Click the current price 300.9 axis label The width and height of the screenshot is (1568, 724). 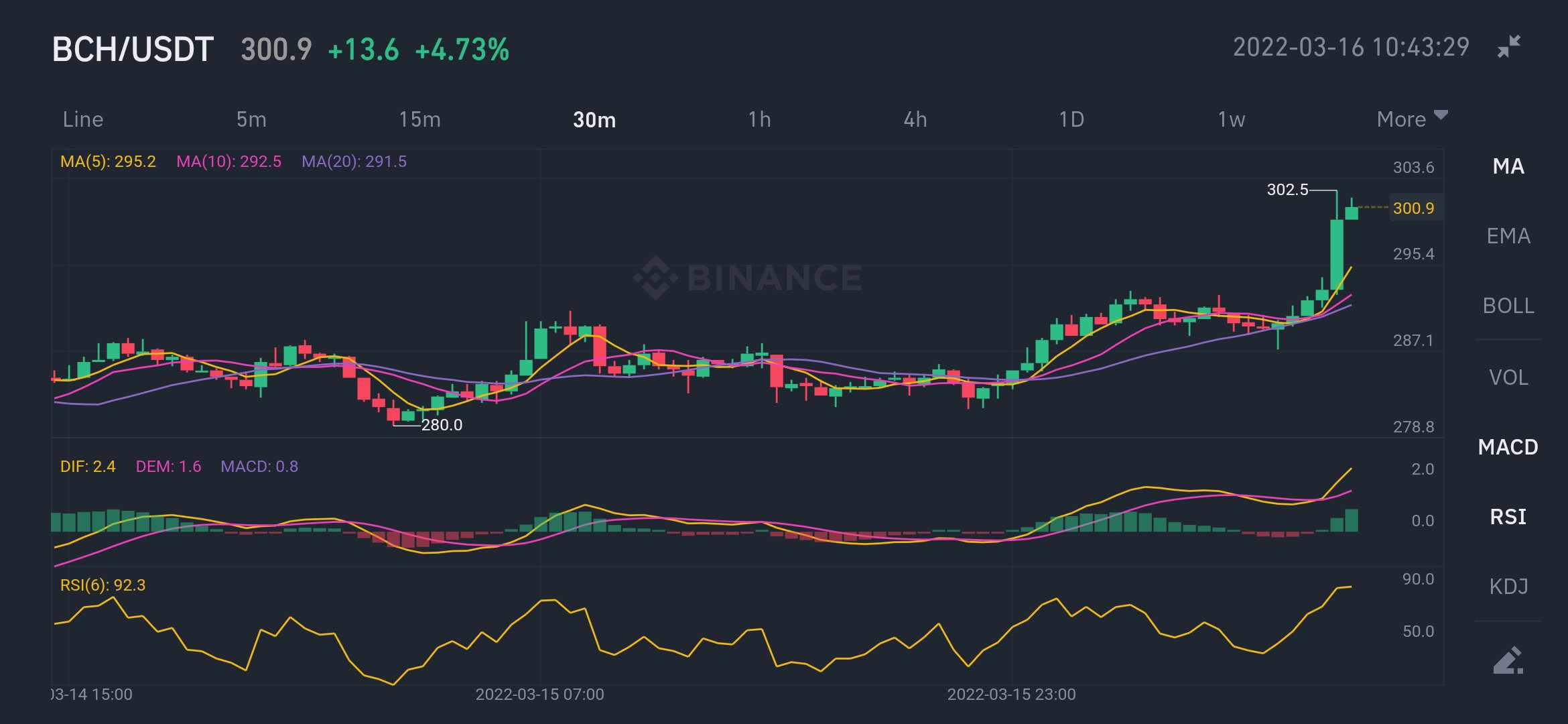tap(1414, 208)
